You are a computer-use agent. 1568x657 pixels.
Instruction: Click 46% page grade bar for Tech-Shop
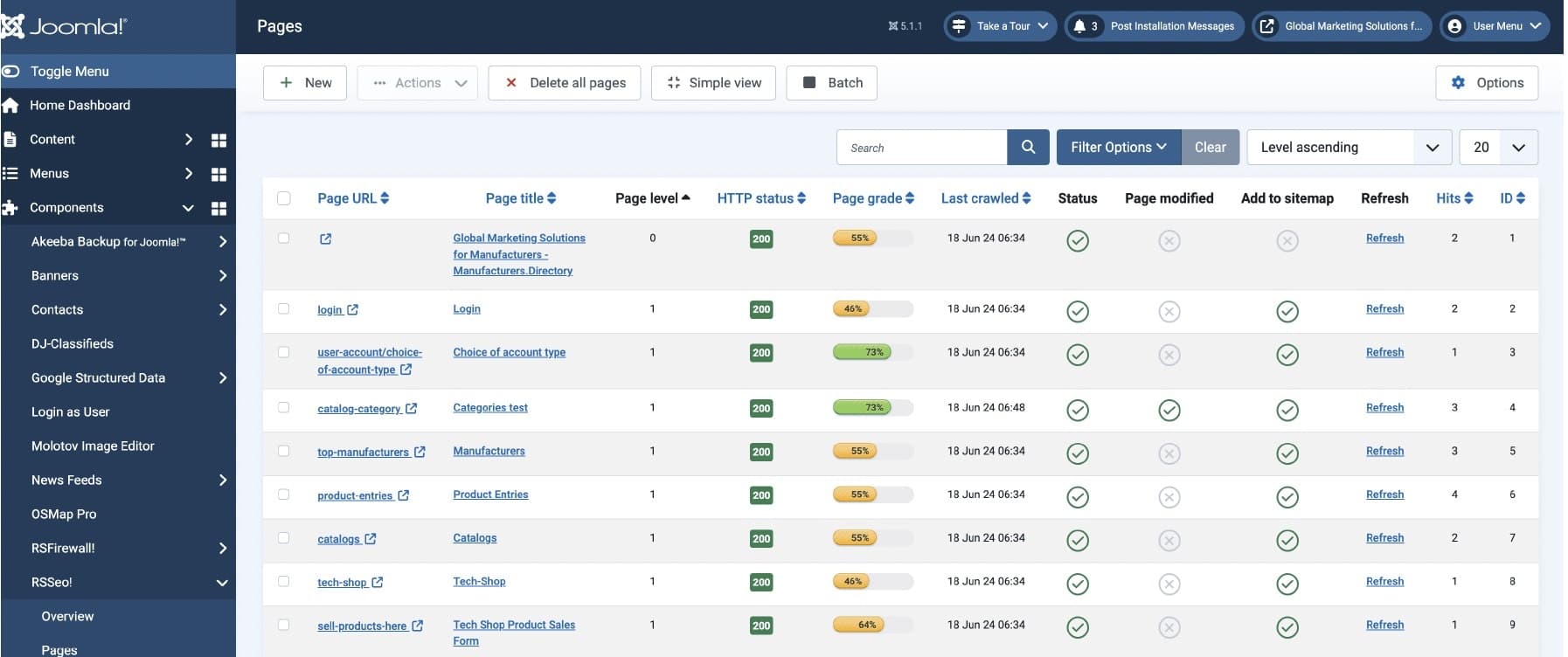pyautogui.click(x=872, y=581)
